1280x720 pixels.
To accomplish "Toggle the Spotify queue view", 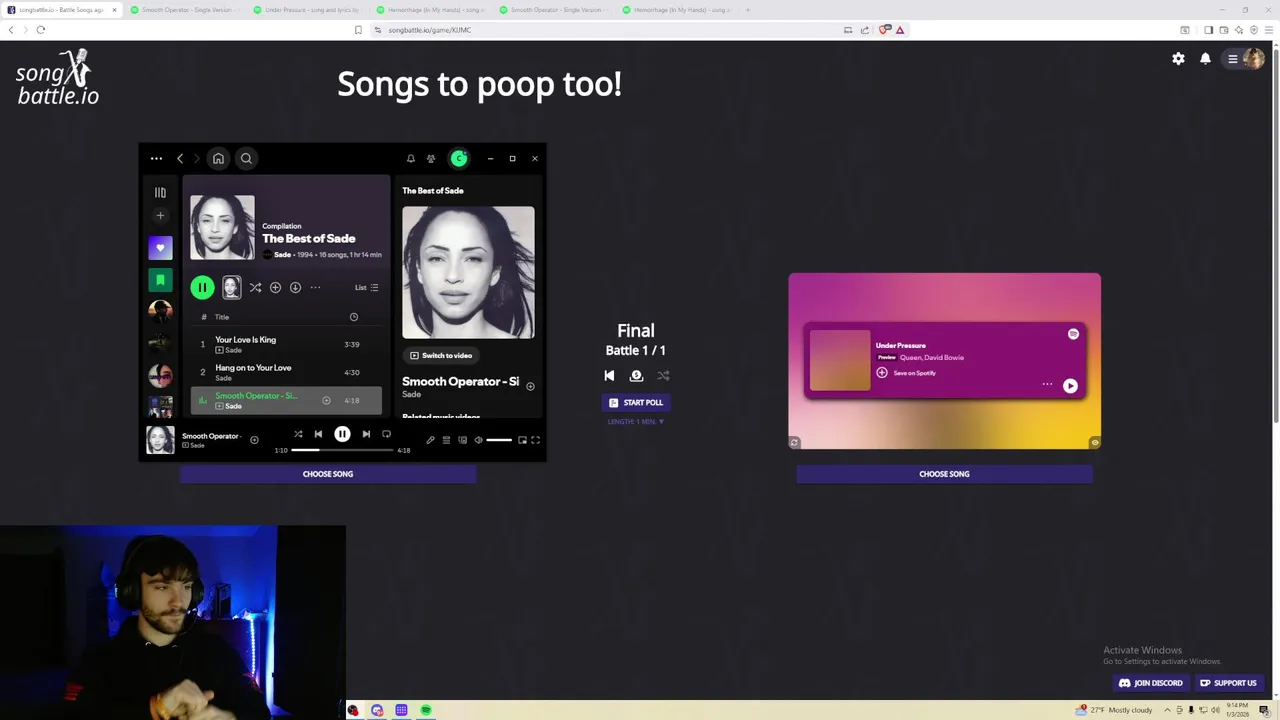I will pos(446,440).
